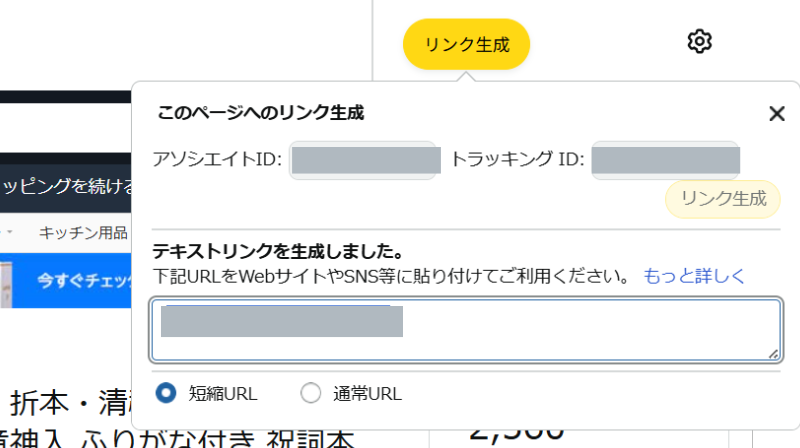Click the トラッキング ID field
The height and width of the screenshot is (448, 800).
665,160
